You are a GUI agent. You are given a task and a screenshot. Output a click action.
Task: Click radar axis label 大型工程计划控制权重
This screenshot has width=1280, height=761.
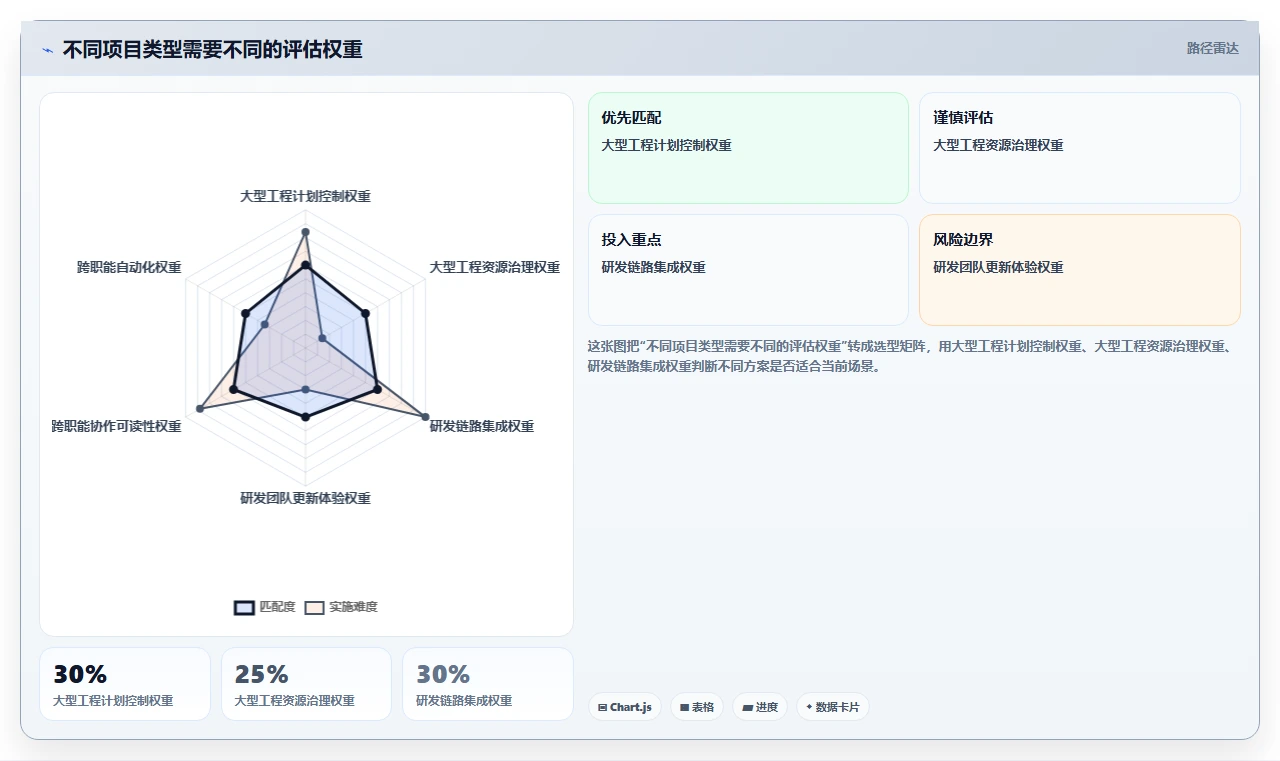(305, 196)
